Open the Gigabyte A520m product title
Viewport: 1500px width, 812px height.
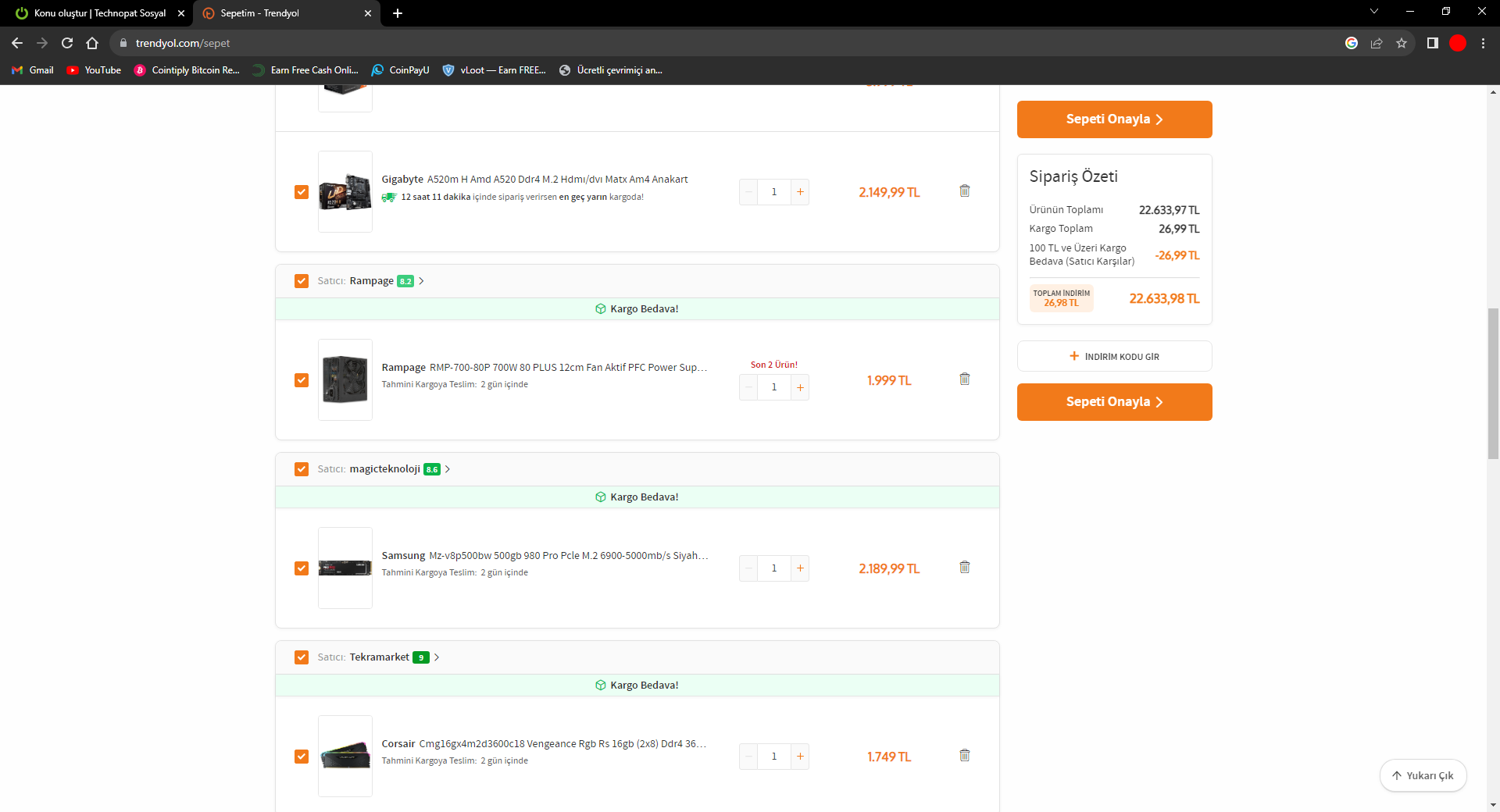[x=535, y=180]
